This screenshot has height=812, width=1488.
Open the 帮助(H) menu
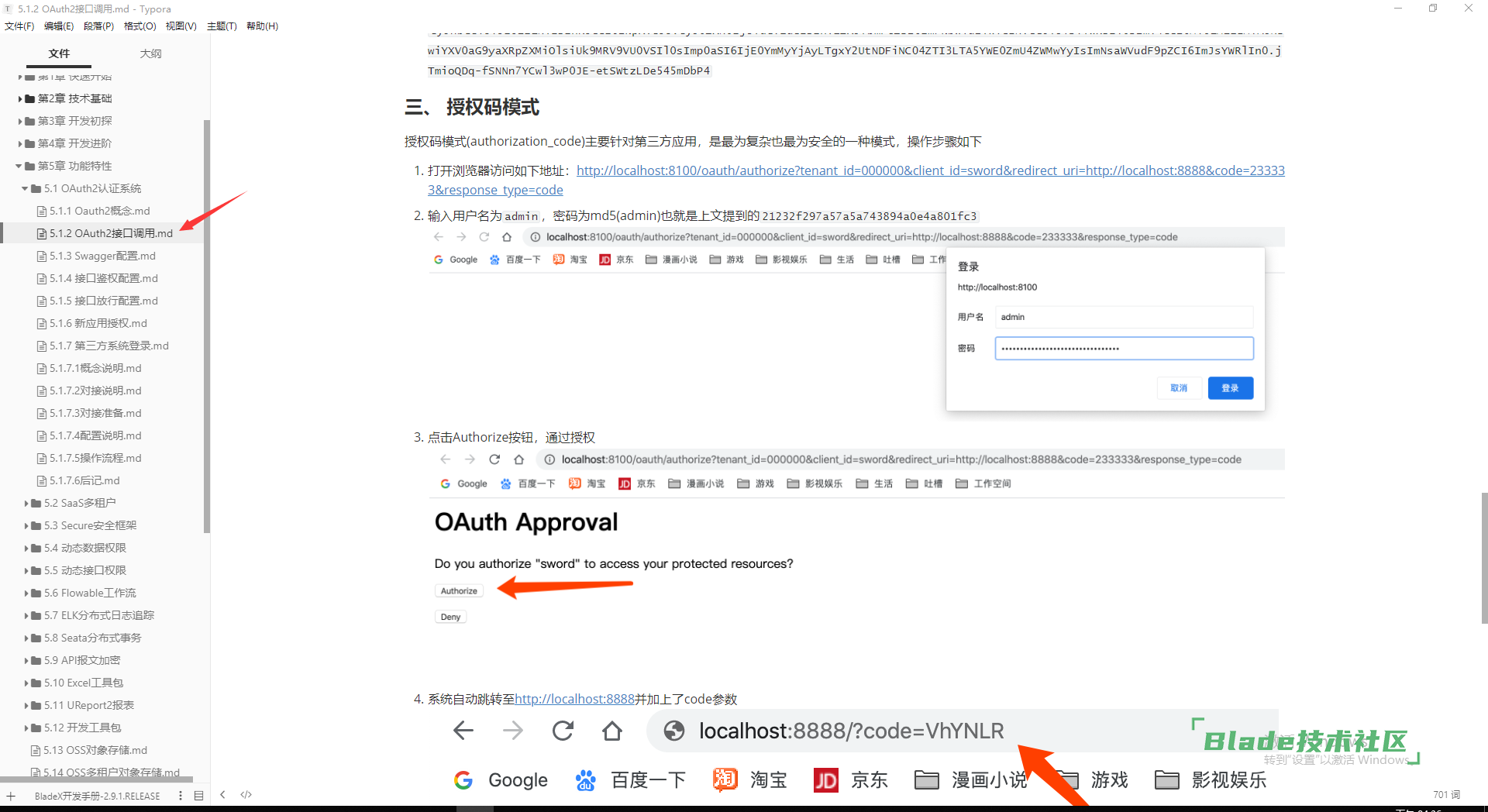pyautogui.click(x=262, y=26)
